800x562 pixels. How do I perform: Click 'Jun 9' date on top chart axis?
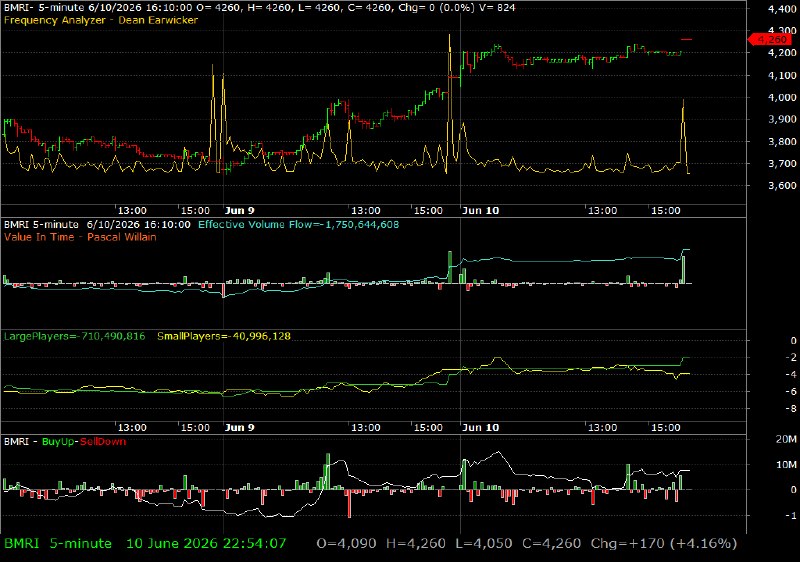click(239, 211)
